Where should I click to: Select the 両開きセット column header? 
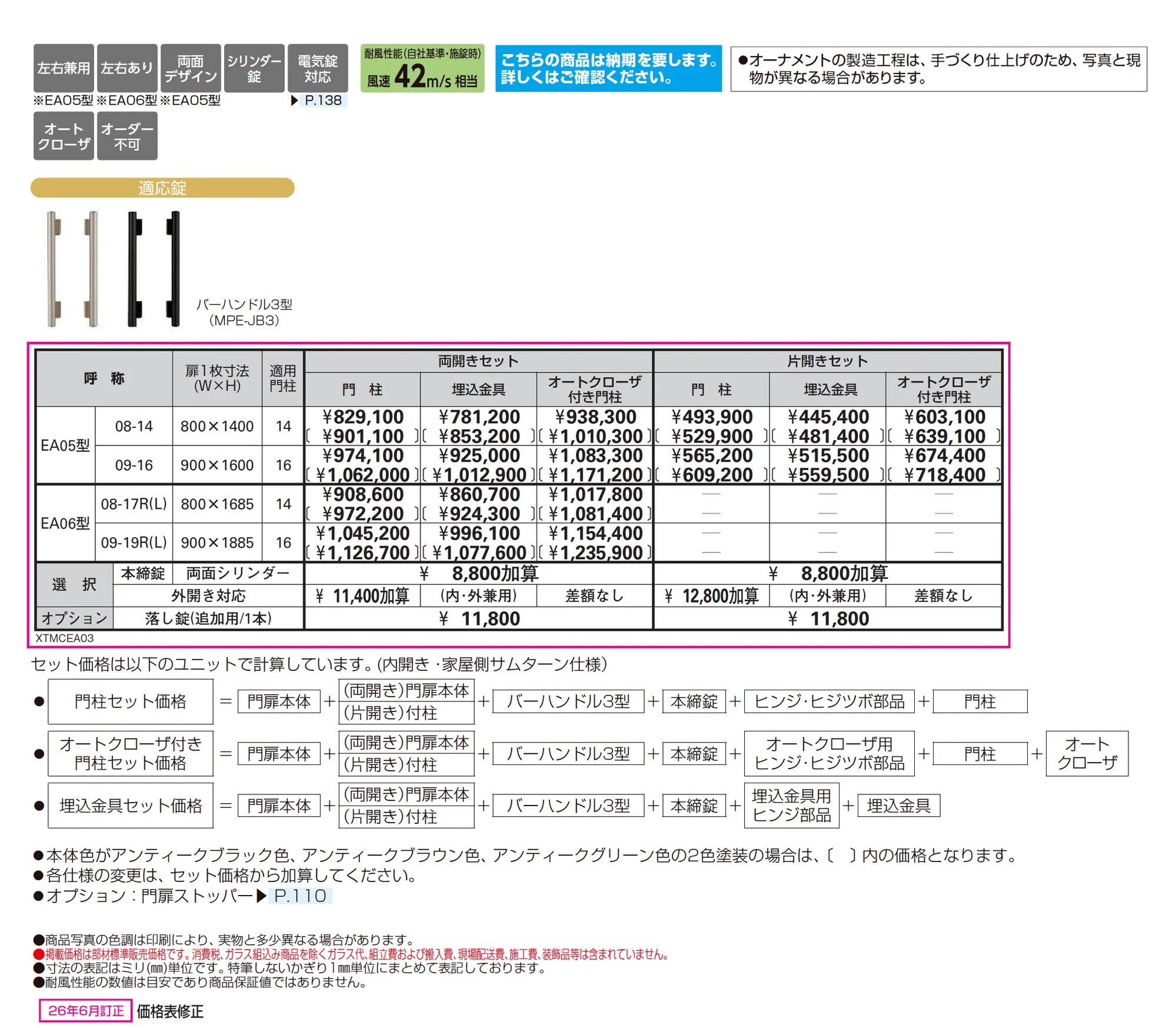[478, 361]
